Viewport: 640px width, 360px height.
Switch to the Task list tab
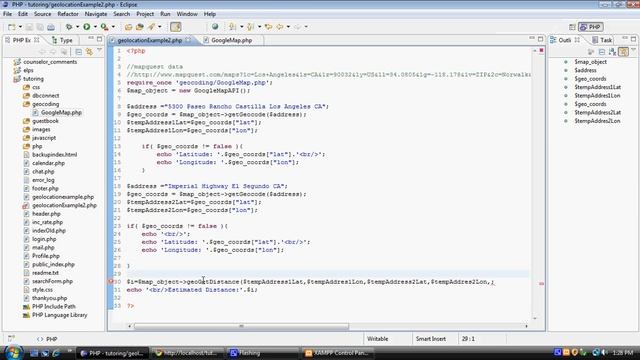point(602,40)
